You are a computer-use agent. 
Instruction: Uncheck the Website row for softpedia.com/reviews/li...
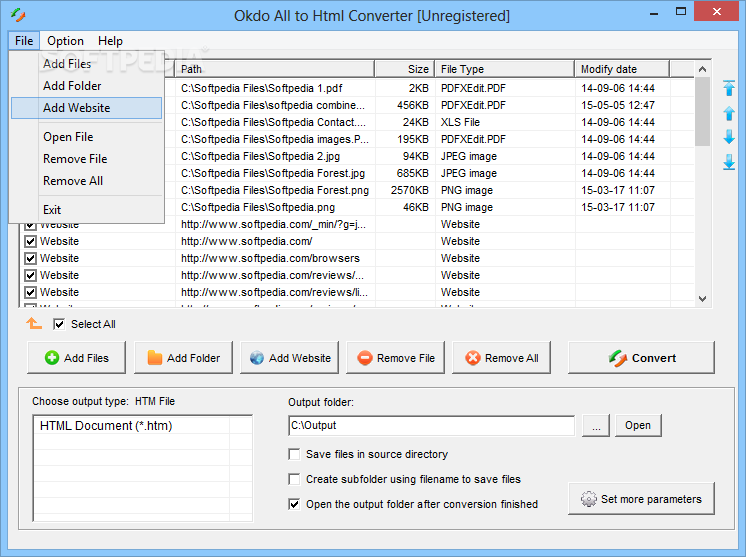[x=30, y=292]
